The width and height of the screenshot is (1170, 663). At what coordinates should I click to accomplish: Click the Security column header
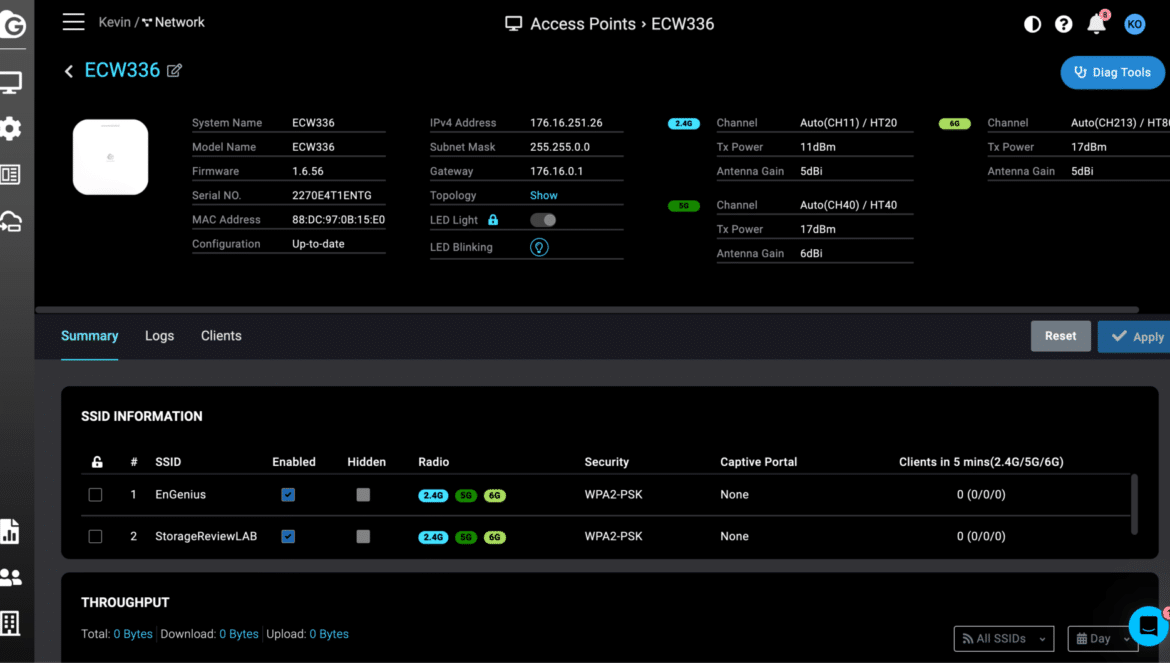607,462
